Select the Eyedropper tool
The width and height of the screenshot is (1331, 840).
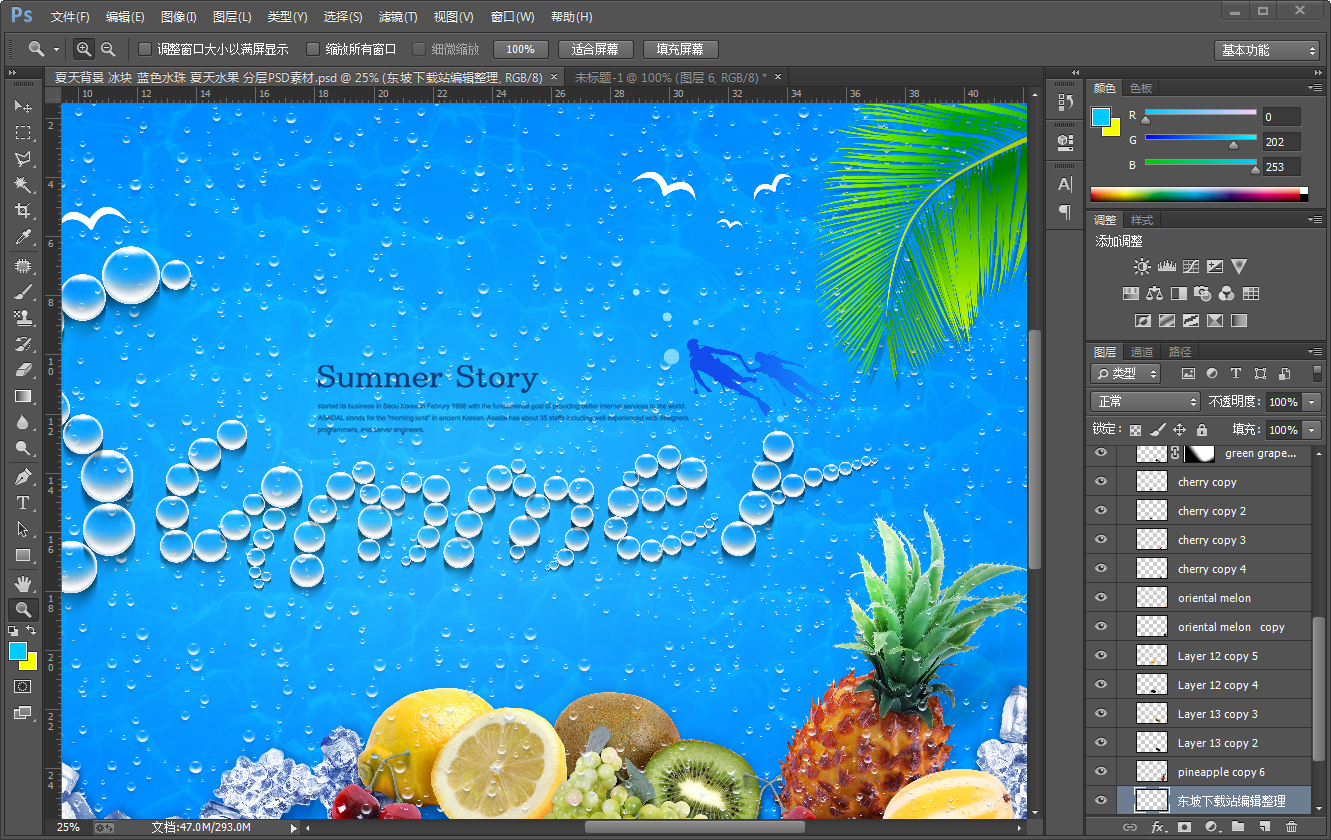tap(22, 237)
